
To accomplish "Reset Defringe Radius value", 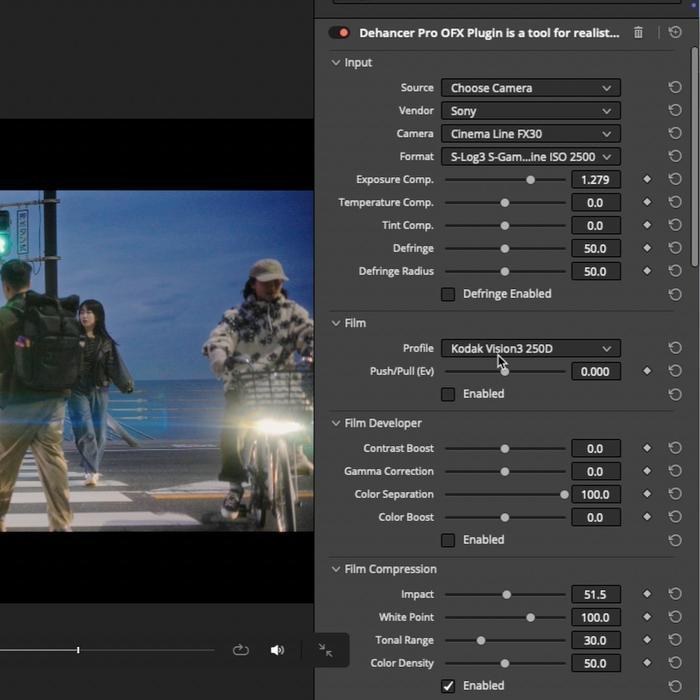I will tap(675, 271).
